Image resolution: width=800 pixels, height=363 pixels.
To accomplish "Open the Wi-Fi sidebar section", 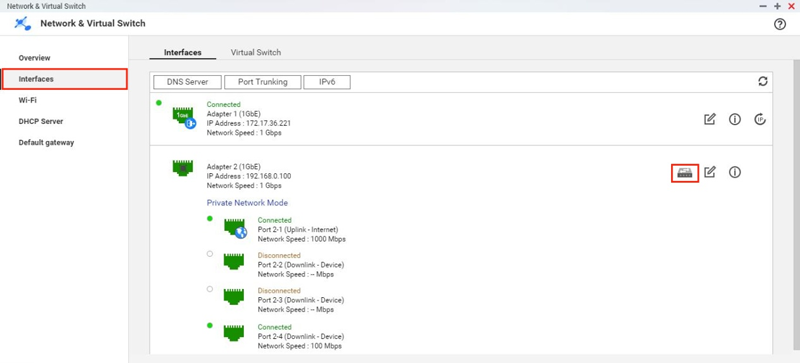I will pos(28,100).
